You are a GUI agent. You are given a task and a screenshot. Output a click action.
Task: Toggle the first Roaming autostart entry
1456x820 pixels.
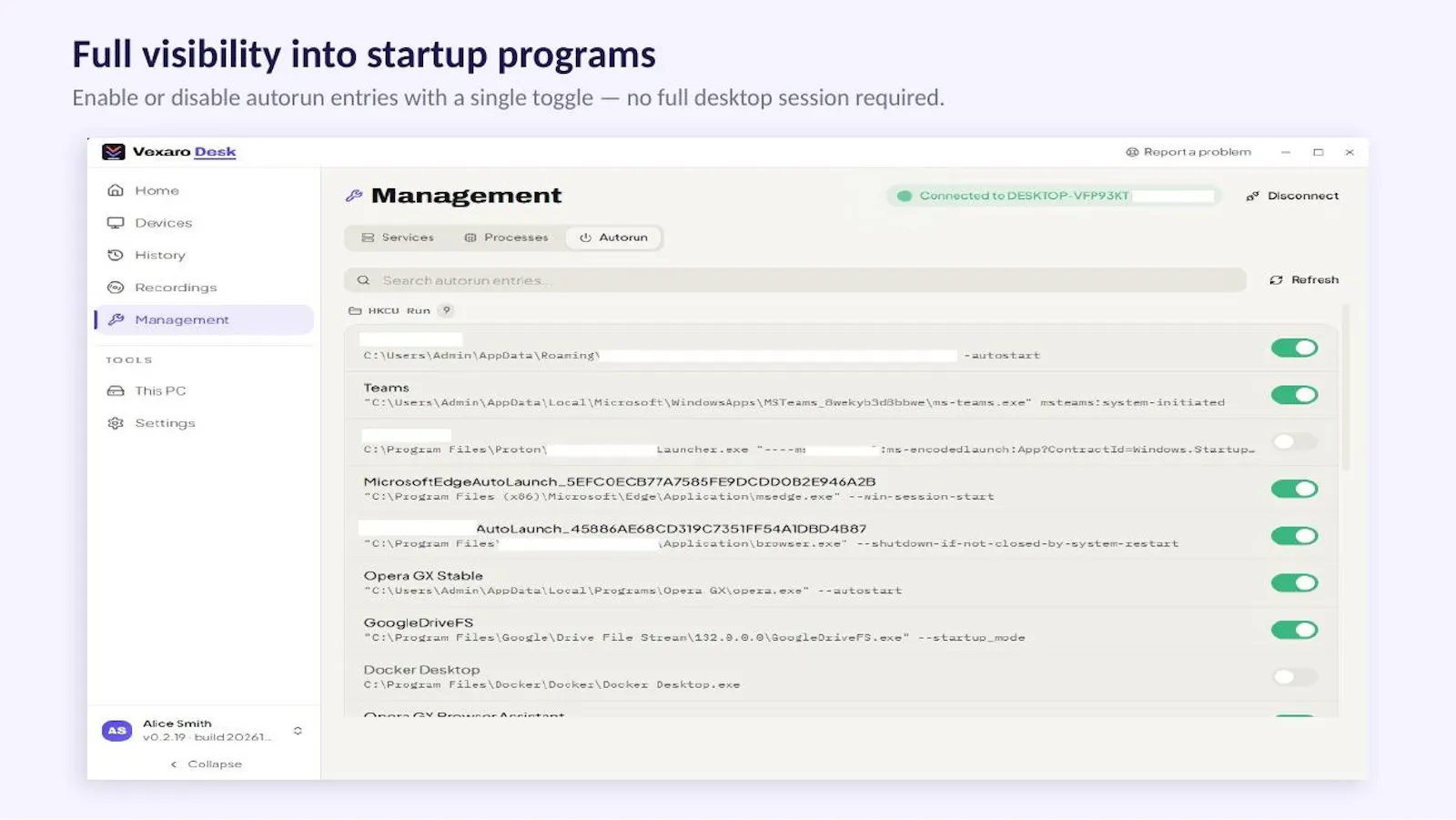click(1294, 348)
